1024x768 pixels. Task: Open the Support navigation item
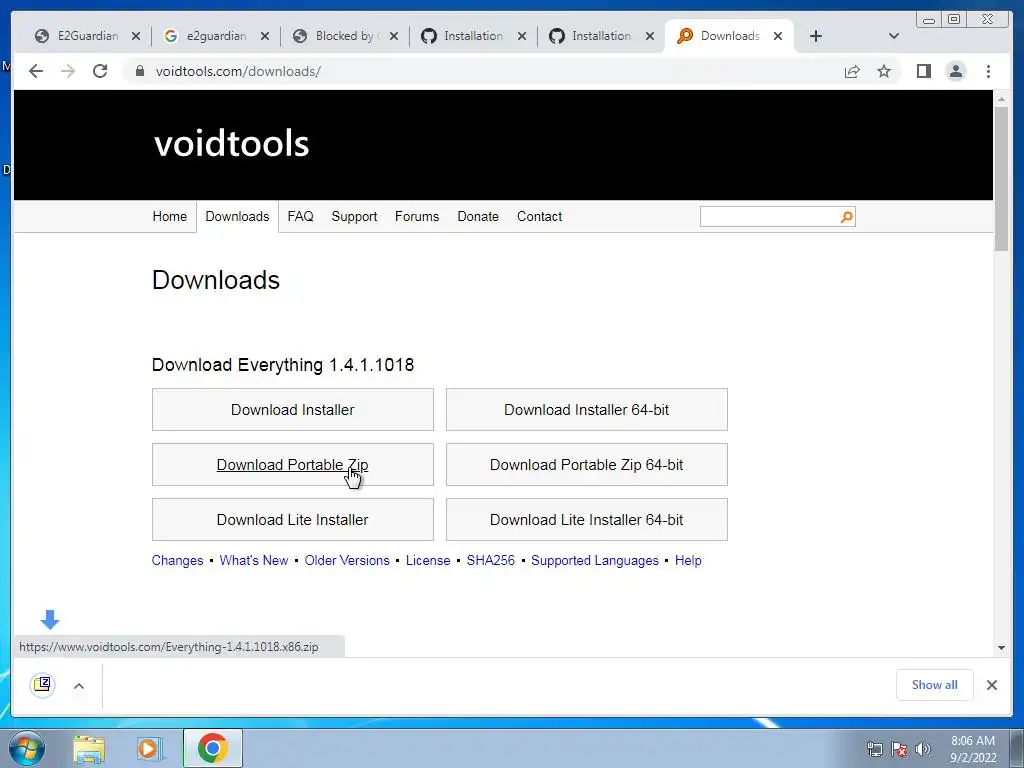(x=354, y=216)
